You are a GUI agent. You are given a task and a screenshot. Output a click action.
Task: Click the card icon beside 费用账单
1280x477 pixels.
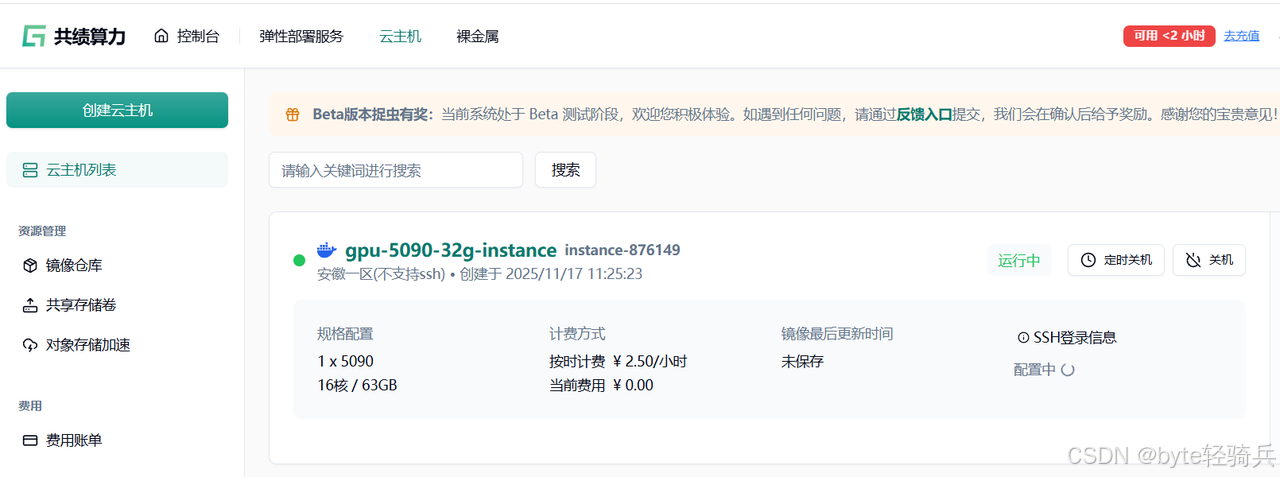[30, 440]
